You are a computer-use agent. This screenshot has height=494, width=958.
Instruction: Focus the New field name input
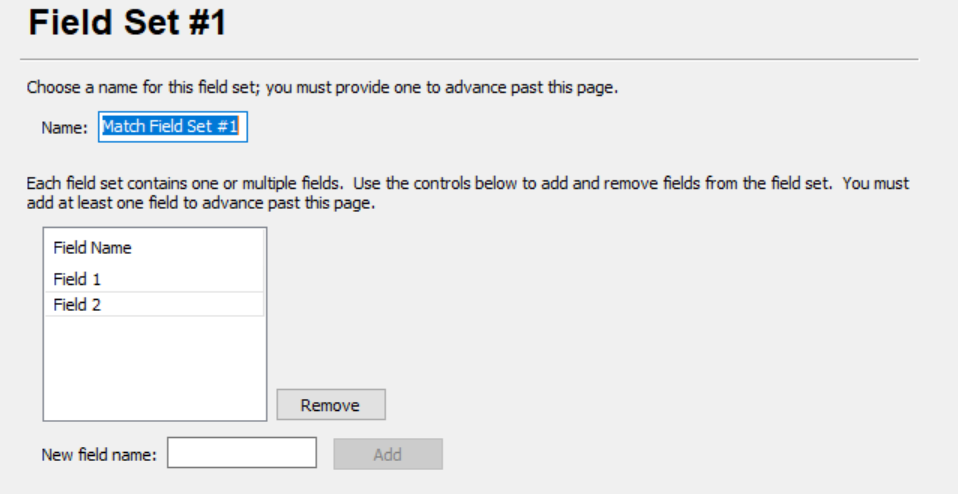242,453
